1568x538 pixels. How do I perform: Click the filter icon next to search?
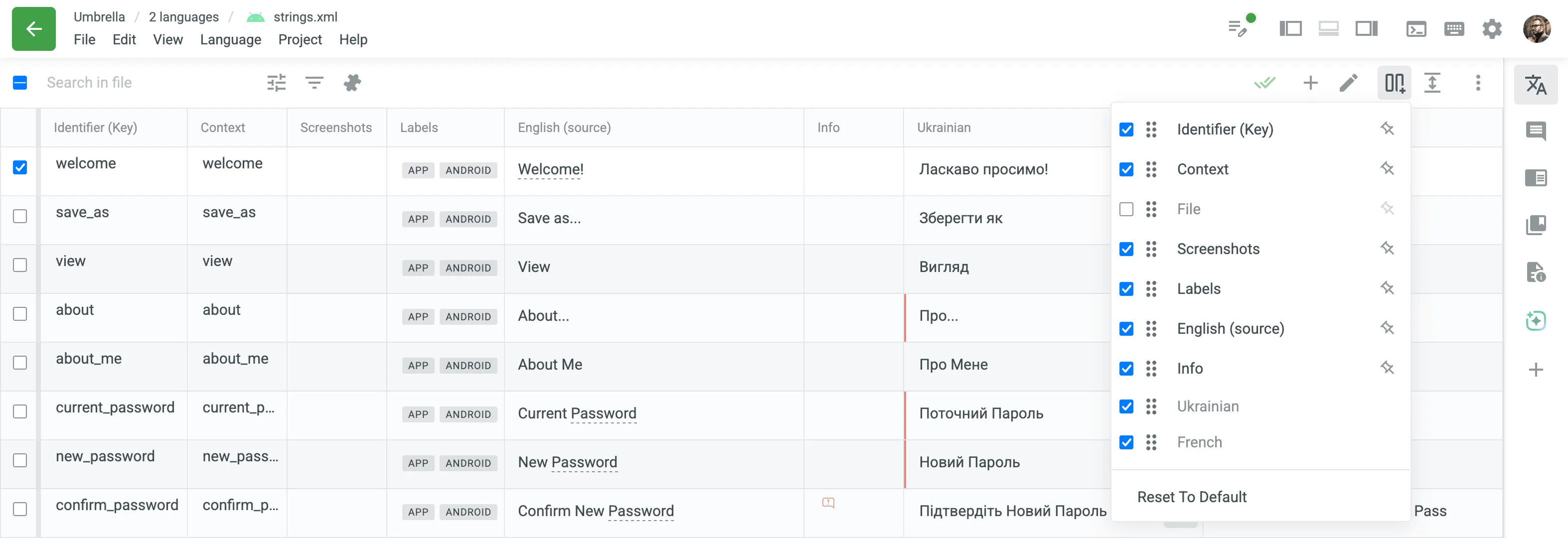(x=314, y=82)
